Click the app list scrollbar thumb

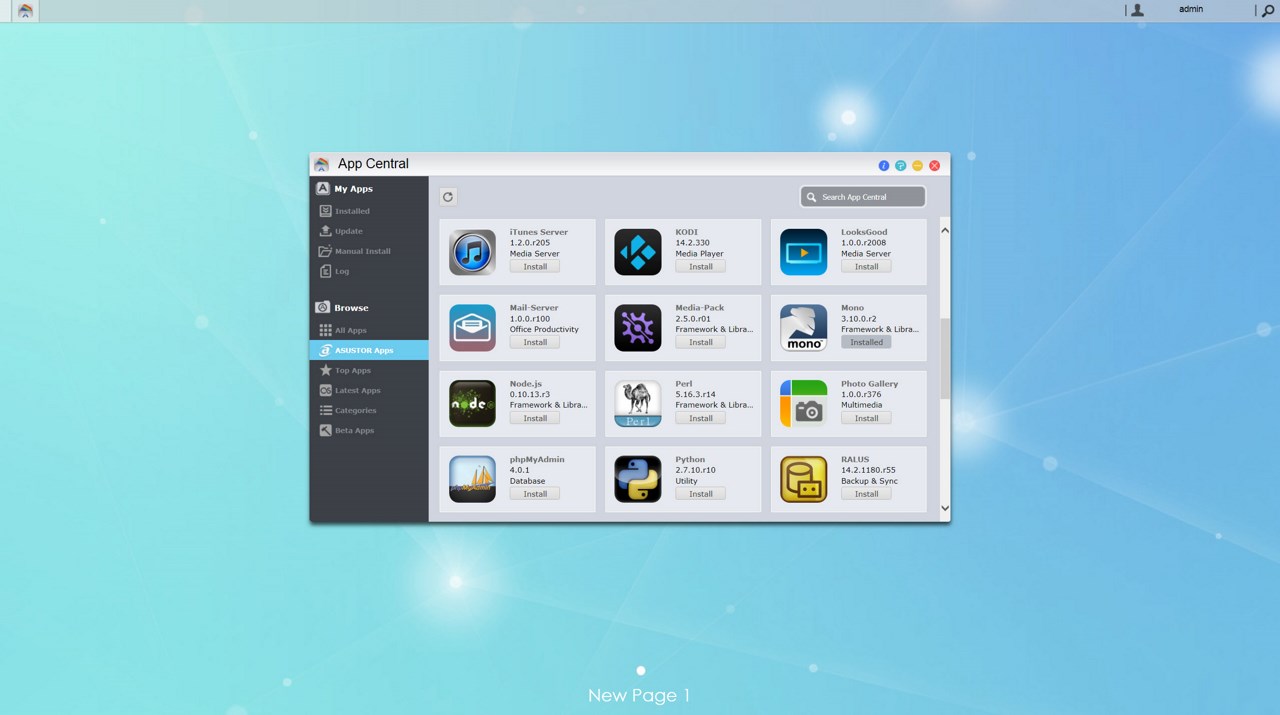pos(945,359)
